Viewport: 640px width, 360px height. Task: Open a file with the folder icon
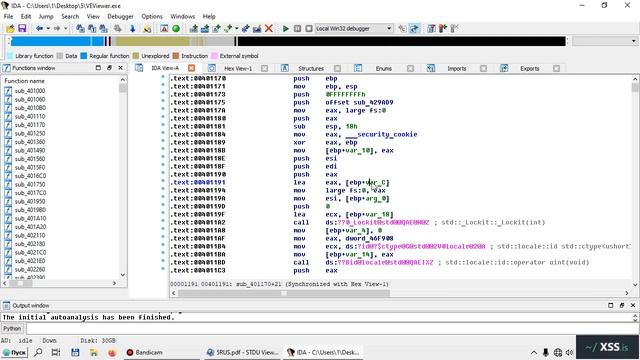[10, 29]
